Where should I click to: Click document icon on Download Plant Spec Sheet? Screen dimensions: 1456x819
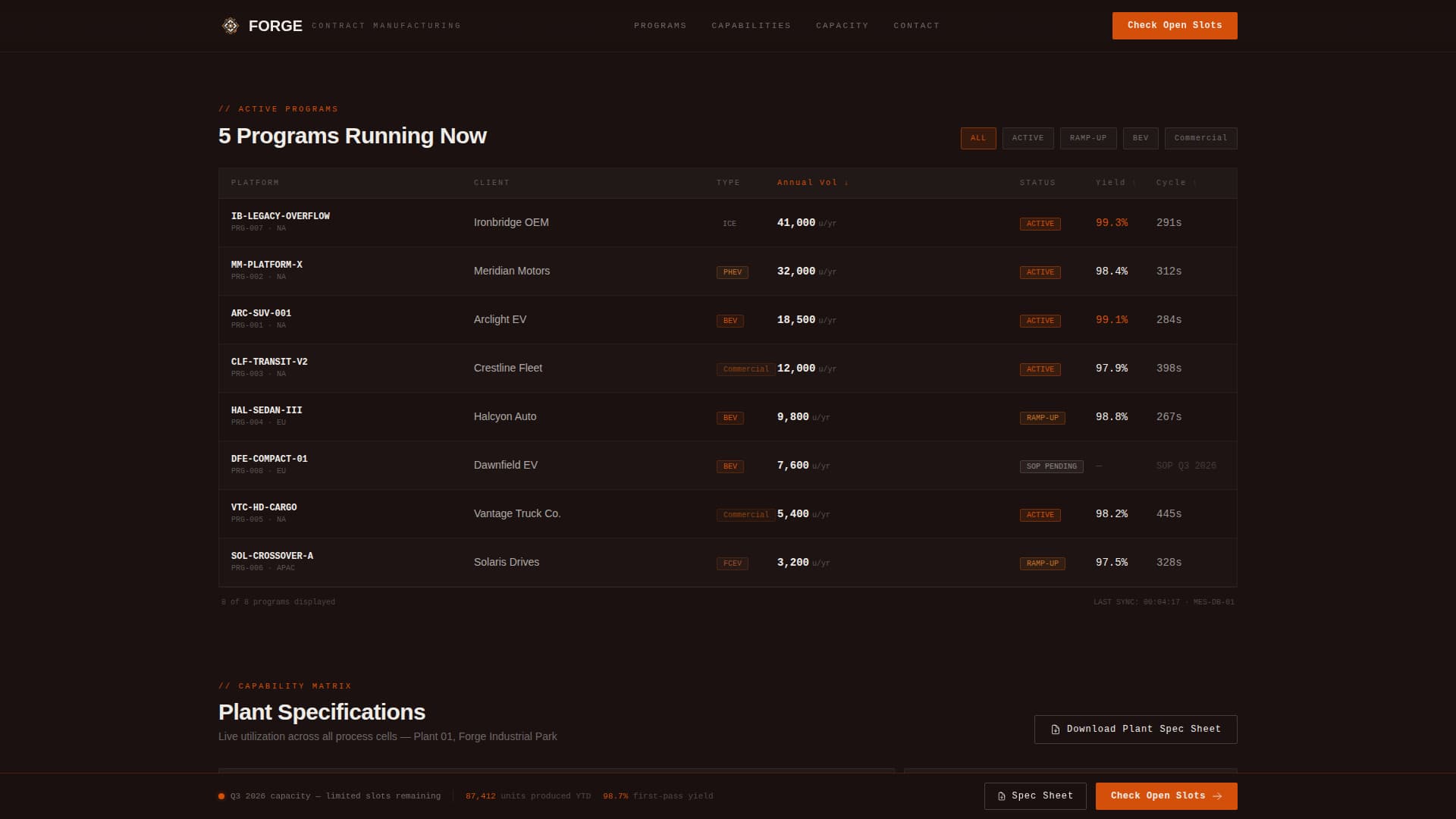pyautogui.click(x=1055, y=730)
